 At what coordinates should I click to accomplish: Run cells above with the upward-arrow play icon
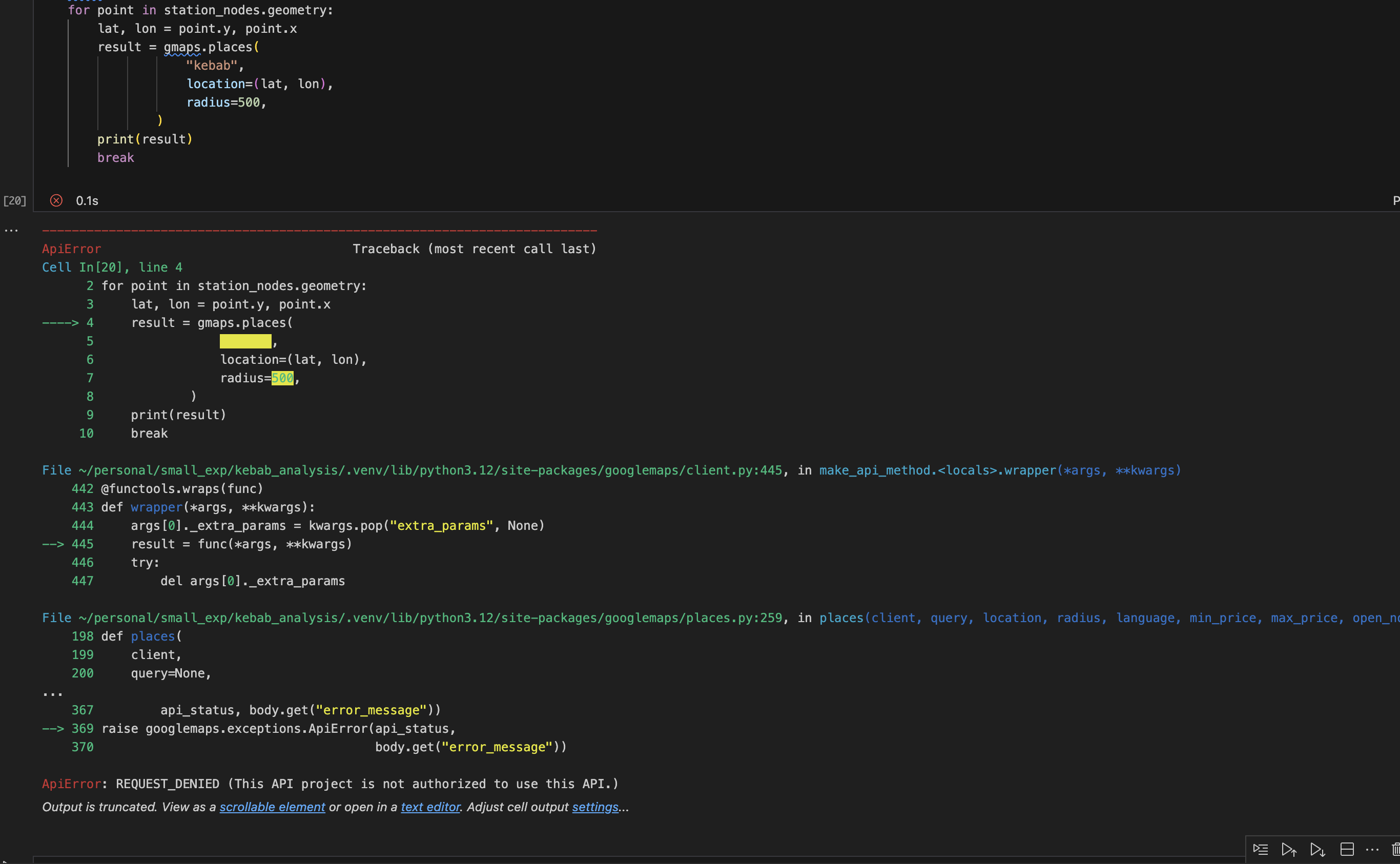tap(1289, 849)
